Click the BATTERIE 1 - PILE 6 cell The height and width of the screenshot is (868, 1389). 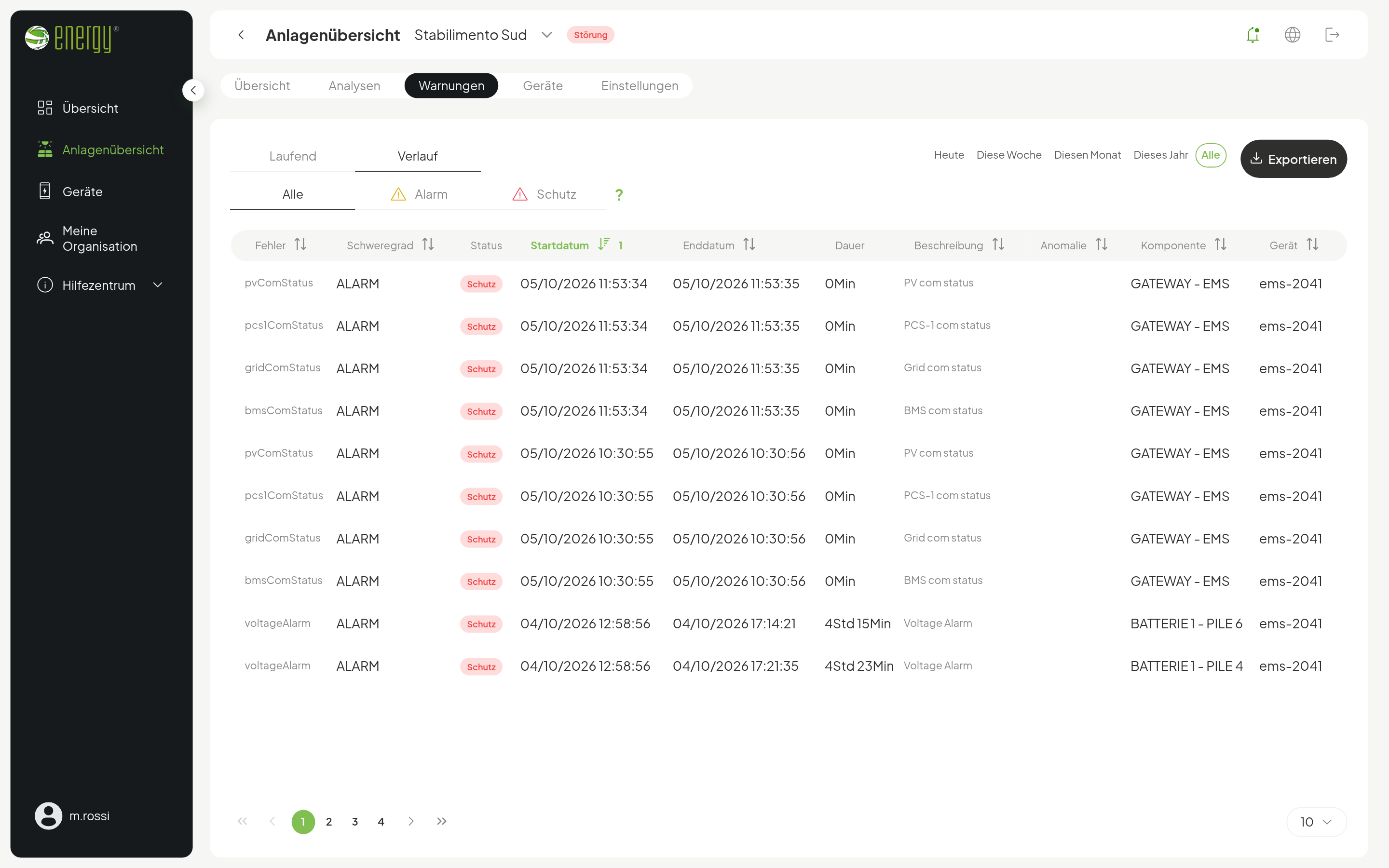1186,624
